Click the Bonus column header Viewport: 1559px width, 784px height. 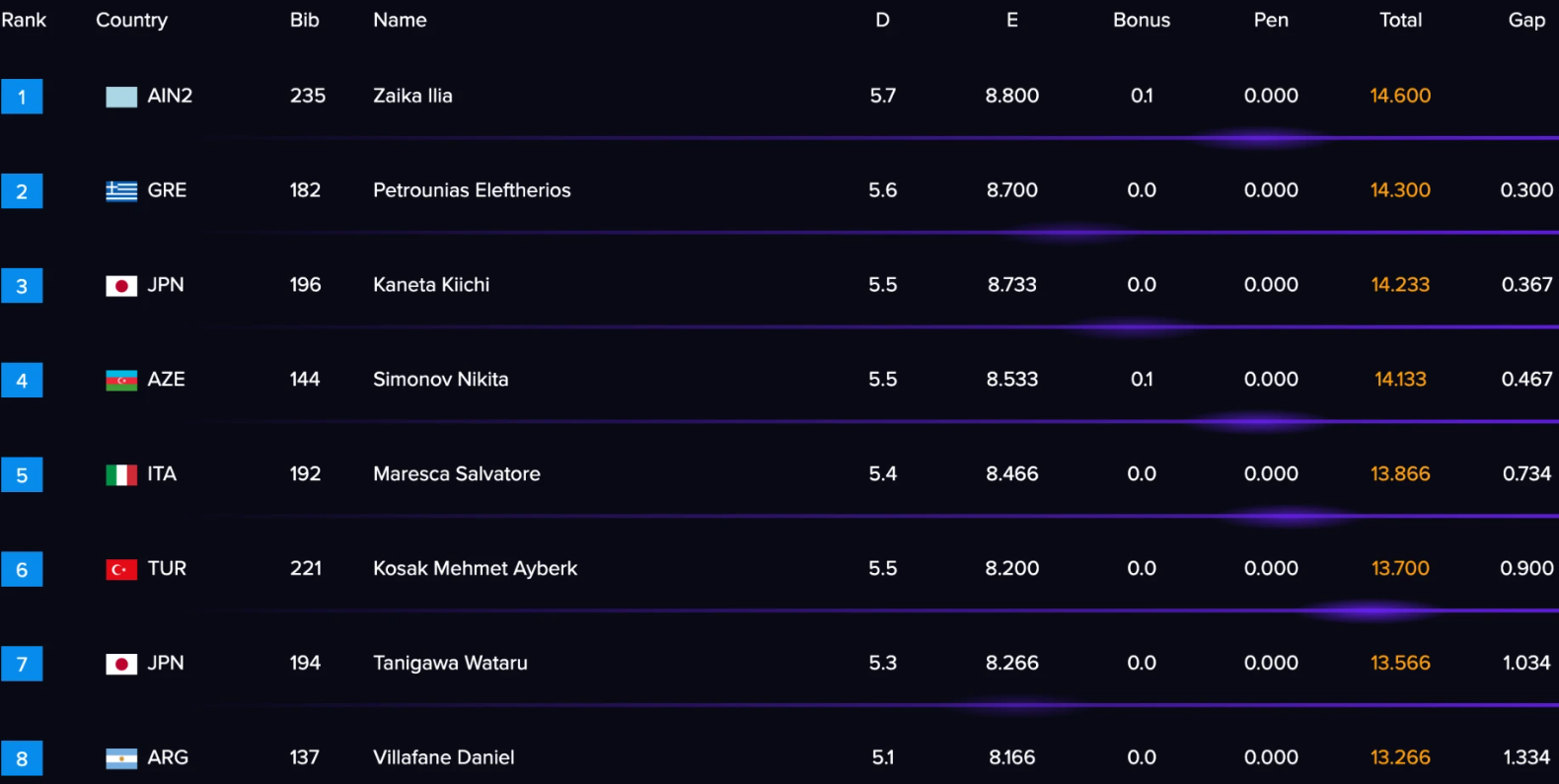click(x=1142, y=20)
